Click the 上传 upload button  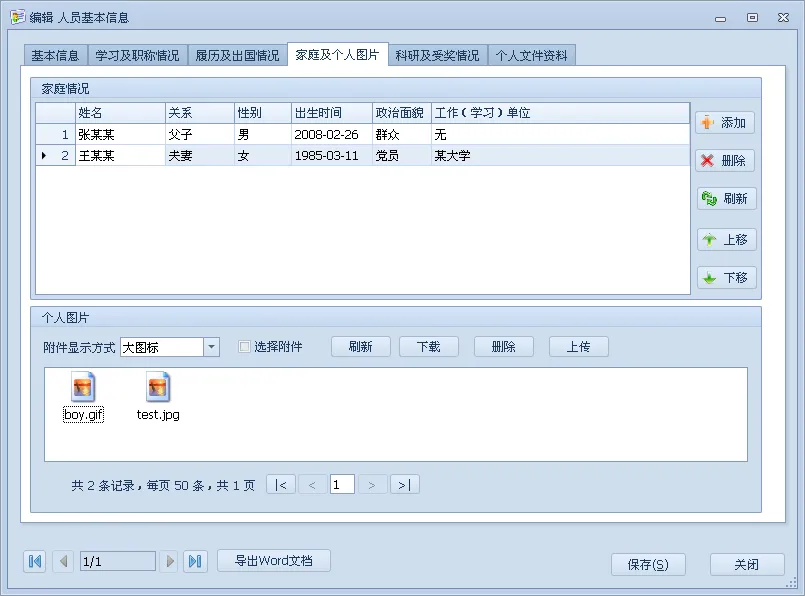[579, 347]
